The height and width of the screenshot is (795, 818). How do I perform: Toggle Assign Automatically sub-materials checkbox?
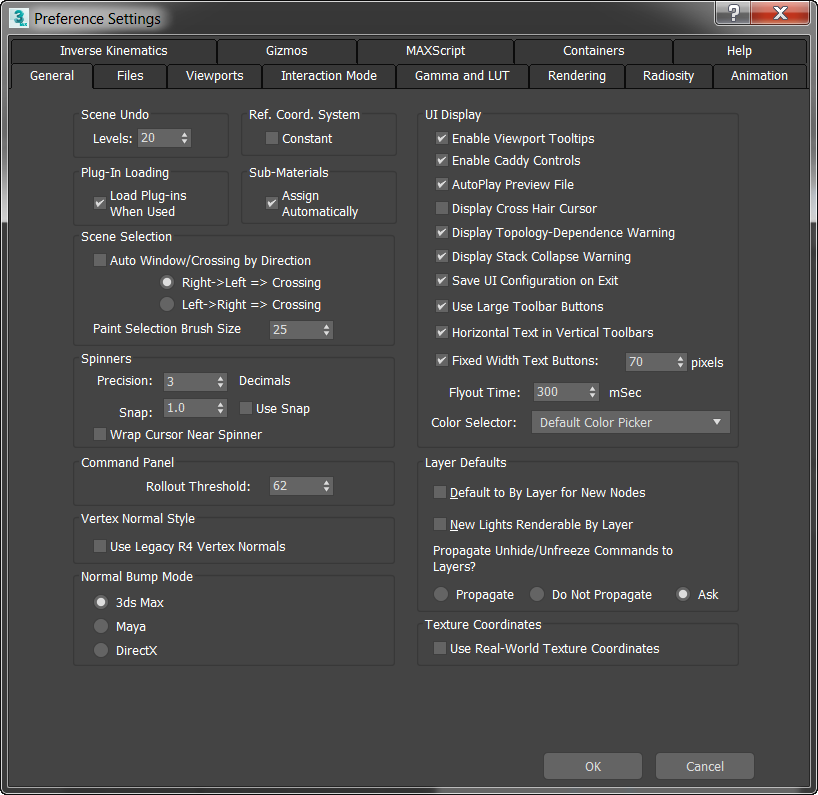pyautogui.click(x=271, y=203)
